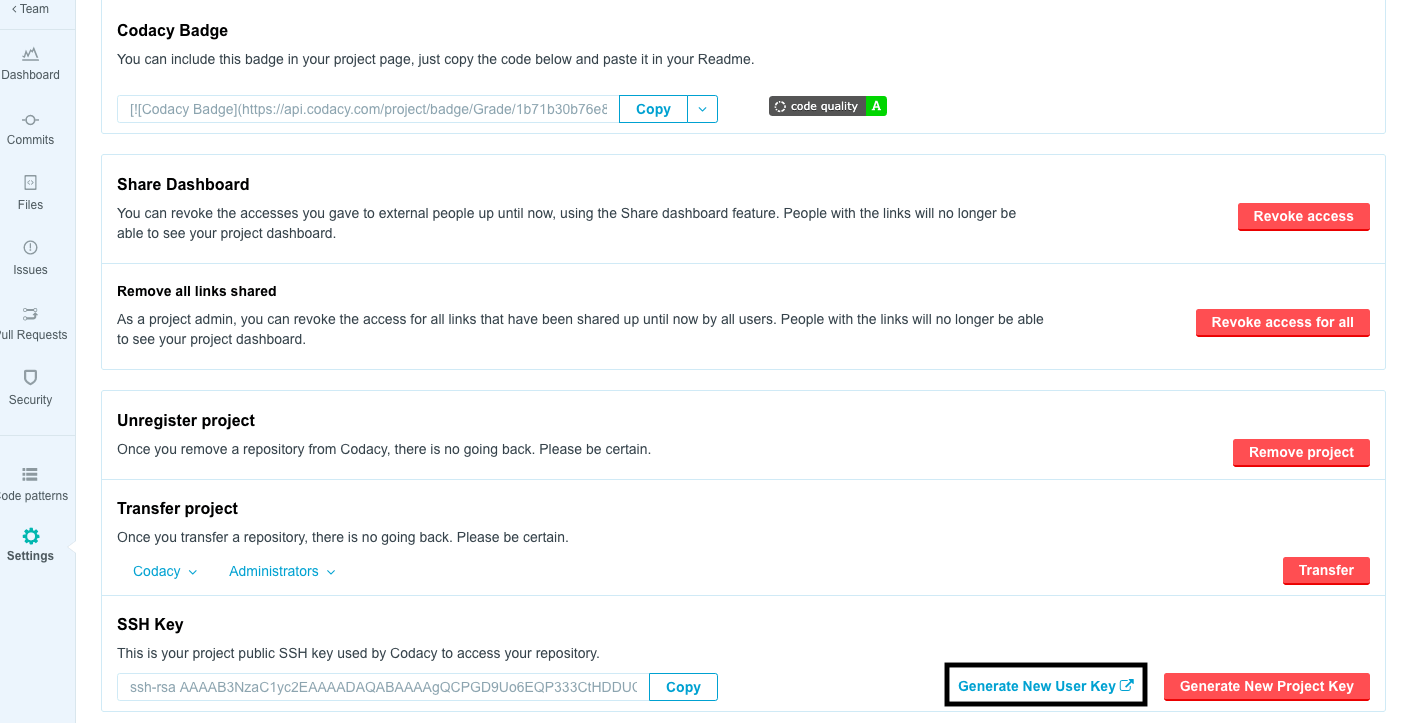1408x723 pixels.
Task: Open the Pull Requests sidebar icon
Action: coord(30,313)
